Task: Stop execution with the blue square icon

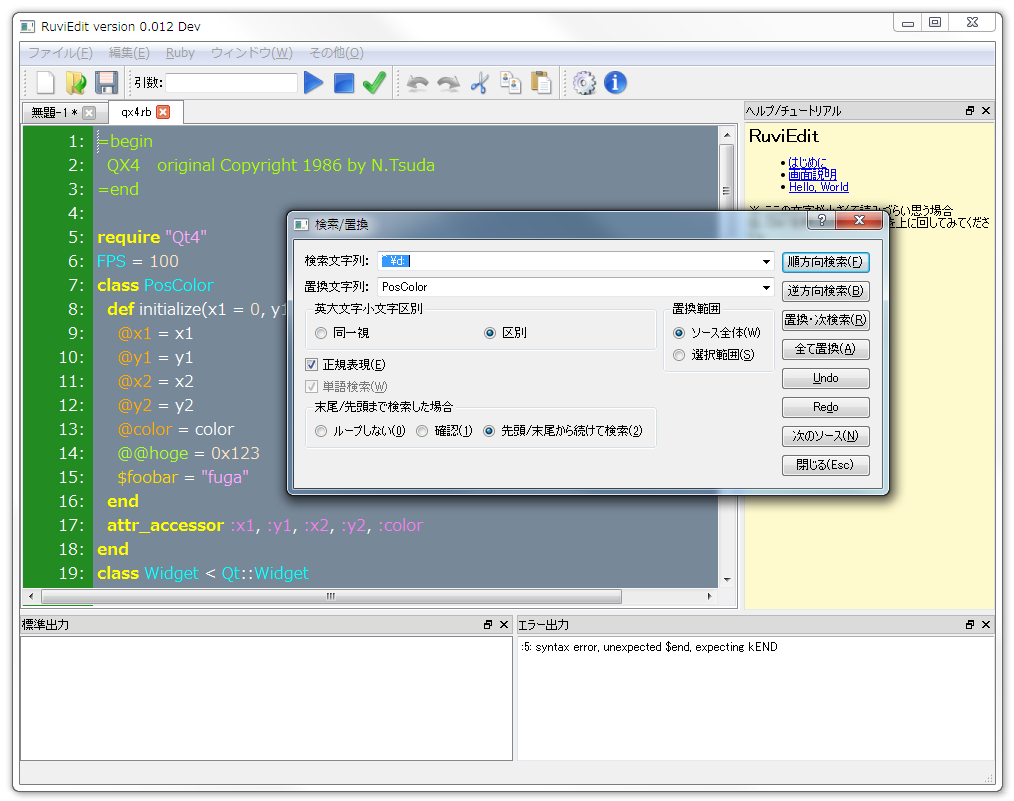Action: (344, 83)
